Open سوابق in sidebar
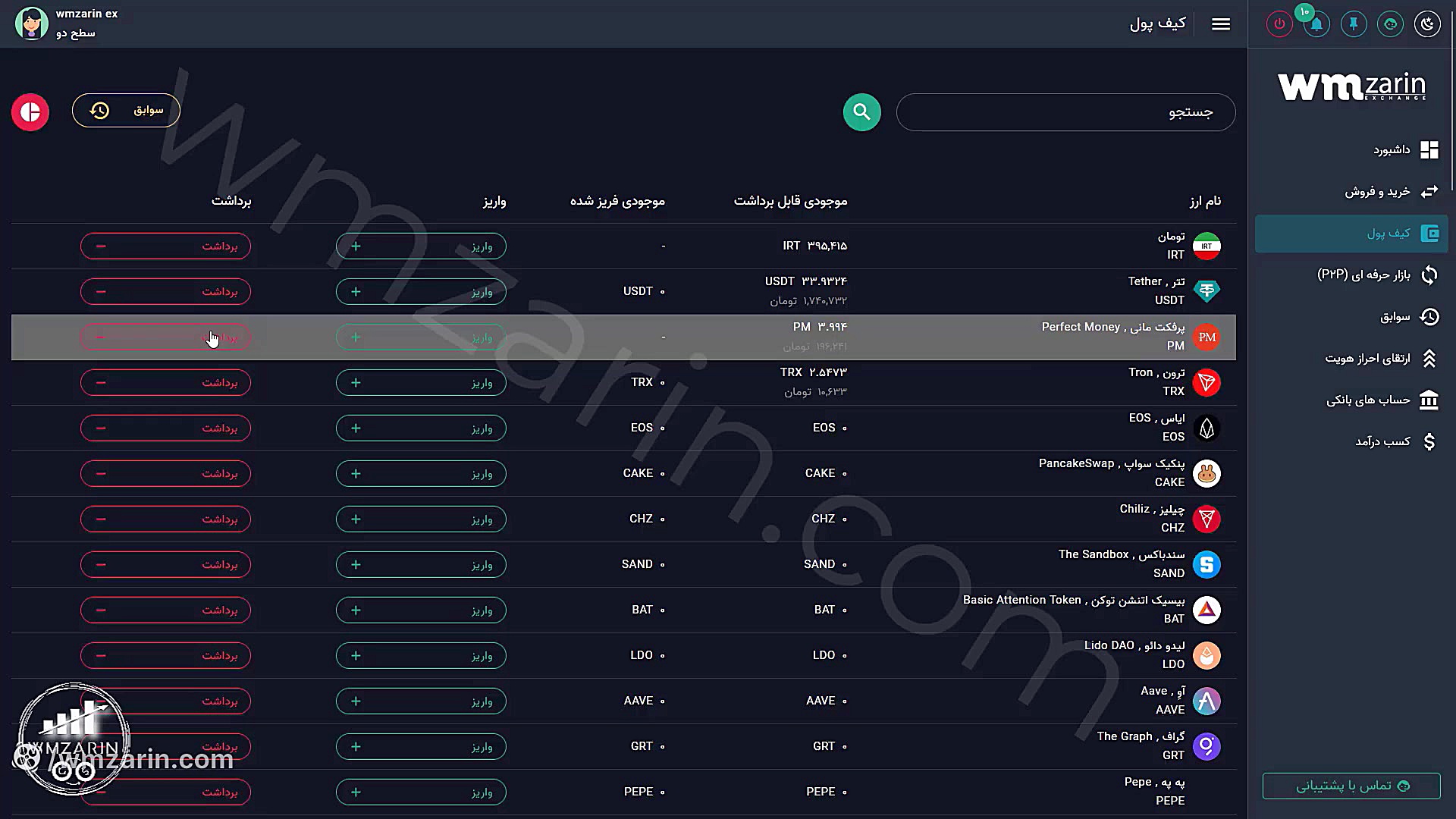This screenshot has height=819, width=1456. pos(1351,316)
